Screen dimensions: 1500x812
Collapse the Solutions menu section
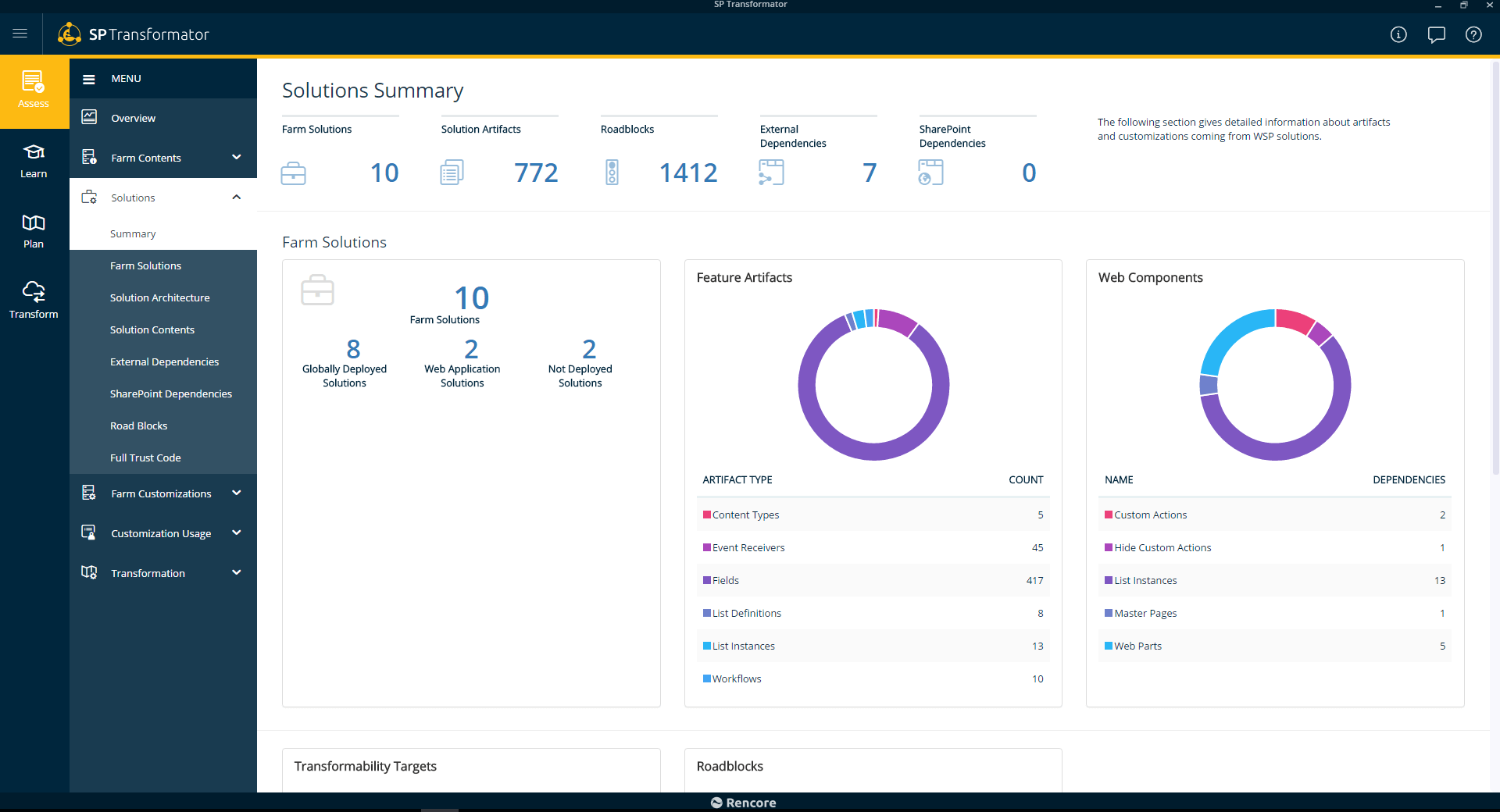[236, 198]
